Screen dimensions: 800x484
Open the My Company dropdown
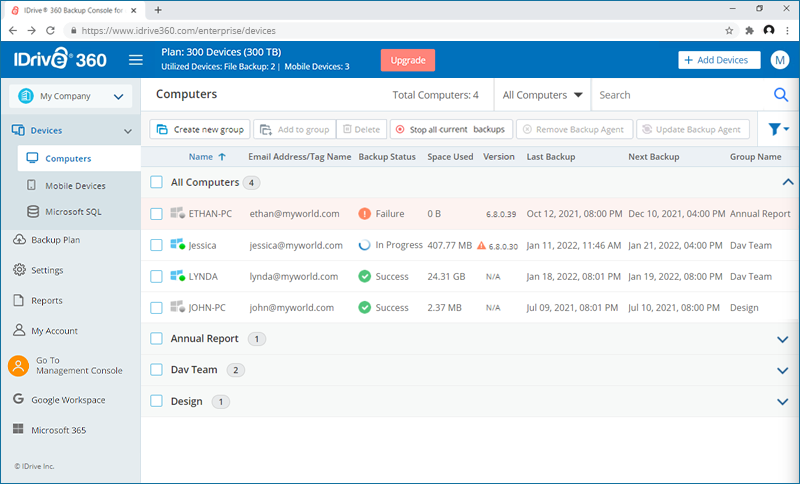pos(70,96)
